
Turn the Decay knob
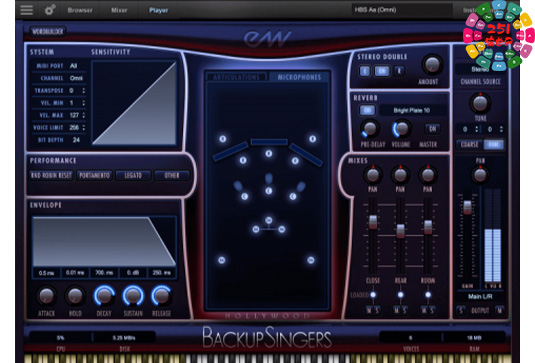click(104, 296)
